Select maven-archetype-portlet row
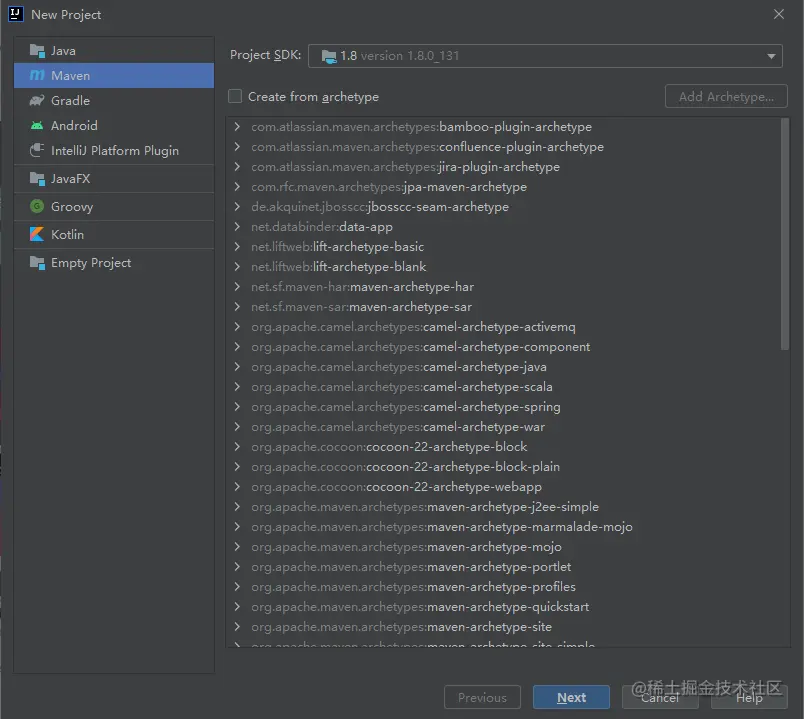 point(502,567)
